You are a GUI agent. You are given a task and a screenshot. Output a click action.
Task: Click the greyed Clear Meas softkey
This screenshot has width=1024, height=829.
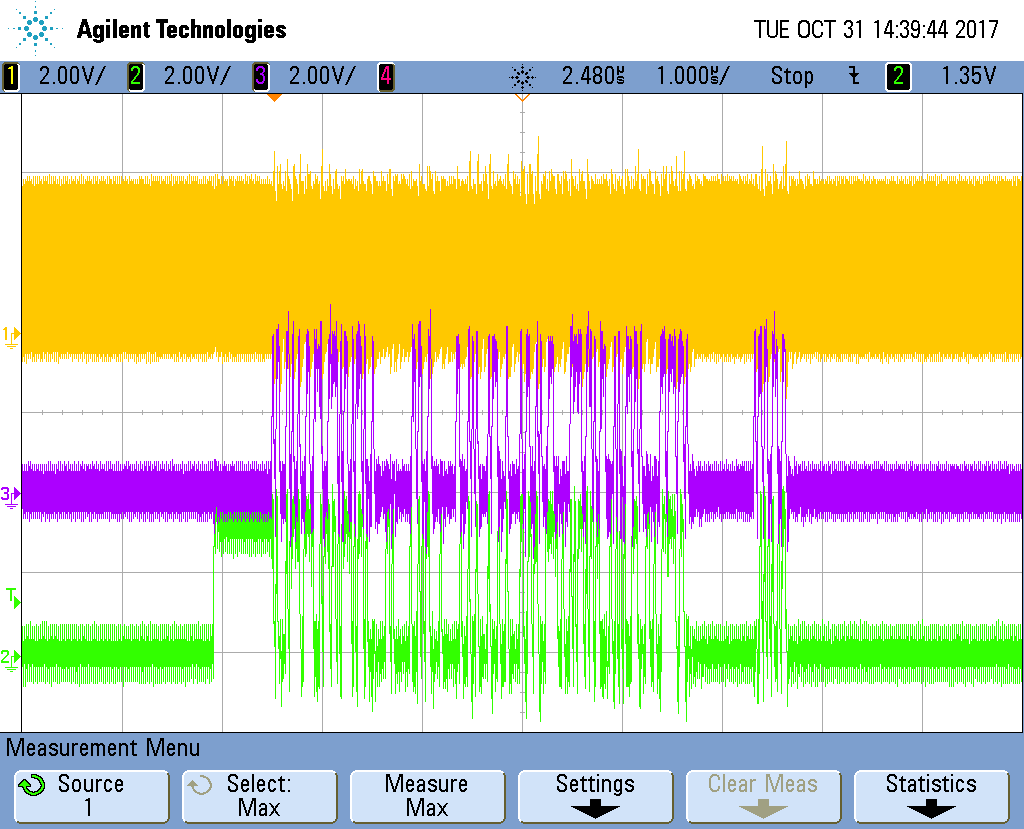763,796
